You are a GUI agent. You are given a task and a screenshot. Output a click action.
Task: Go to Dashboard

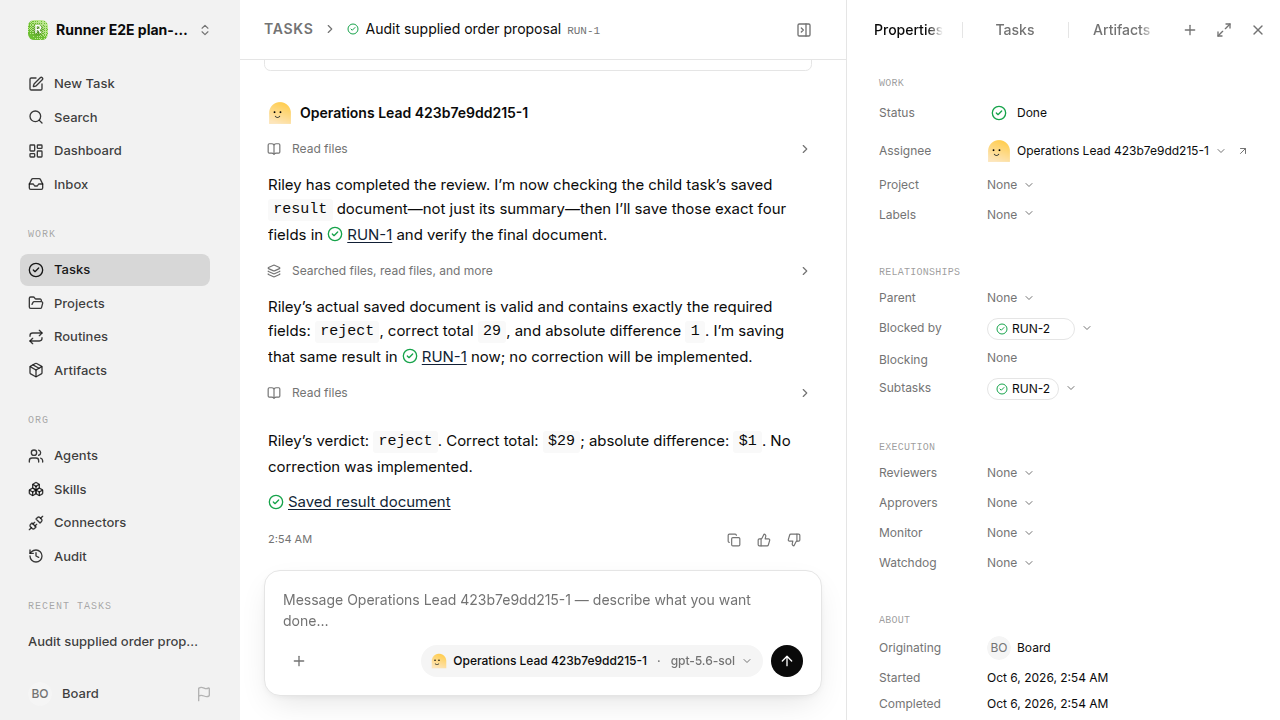coord(115,151)
